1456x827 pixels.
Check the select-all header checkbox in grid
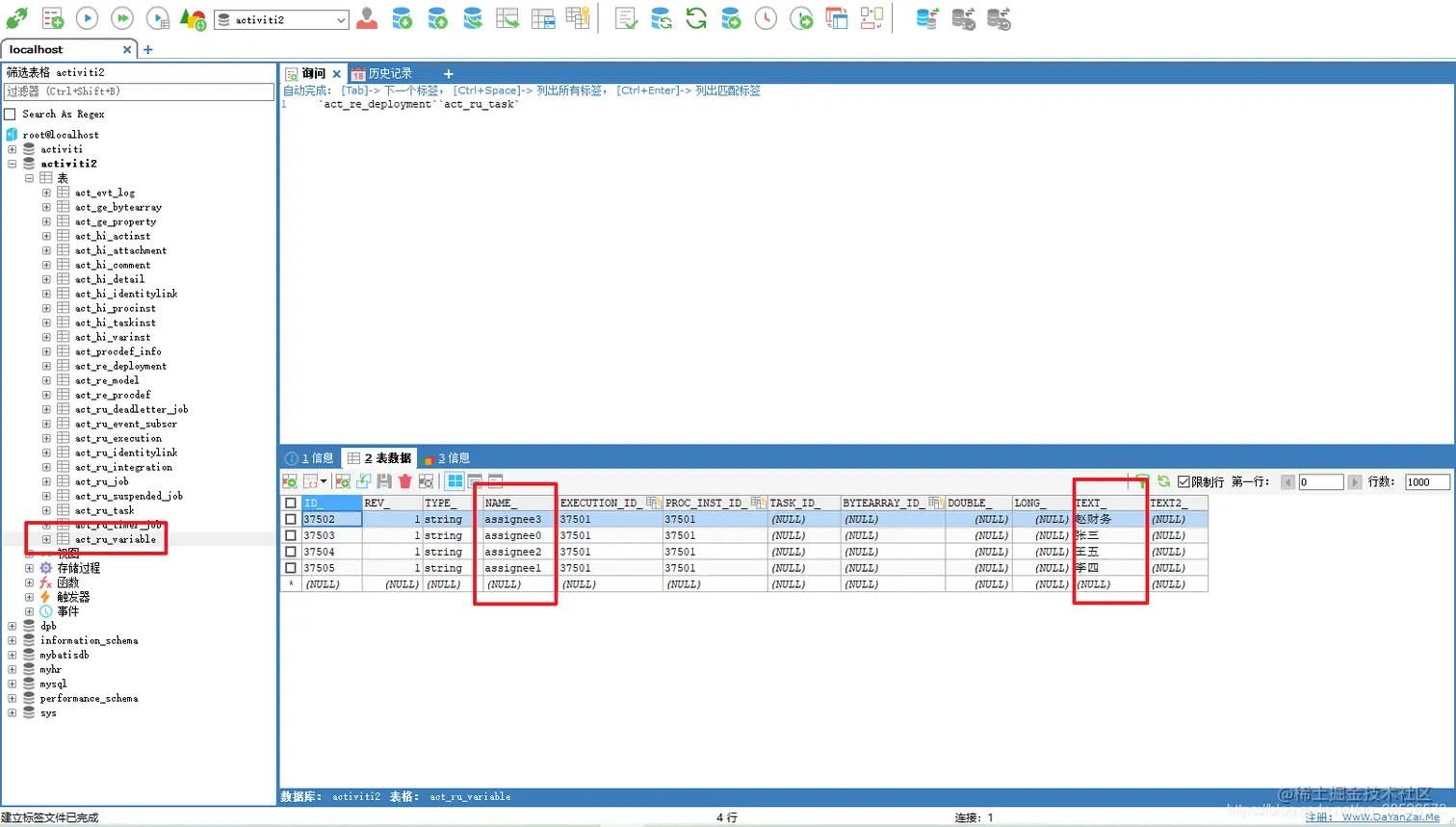tap(291, 503)
